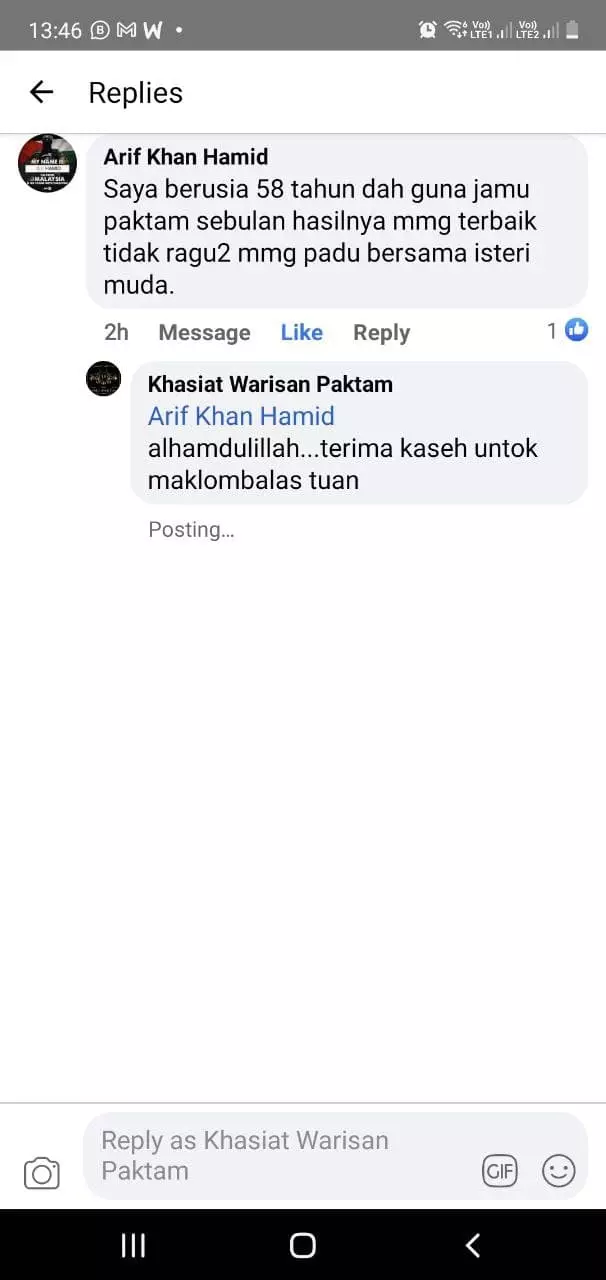Tap the Replies header title
This screenshot has height=1280, width=606.
[136, 93]
